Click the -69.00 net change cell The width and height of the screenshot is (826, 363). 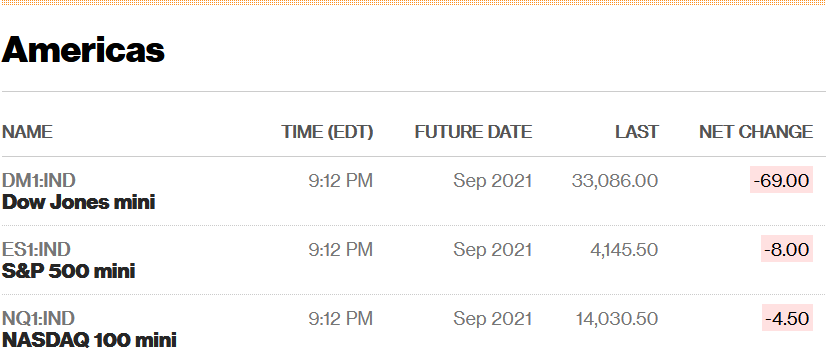pos(782,181)
